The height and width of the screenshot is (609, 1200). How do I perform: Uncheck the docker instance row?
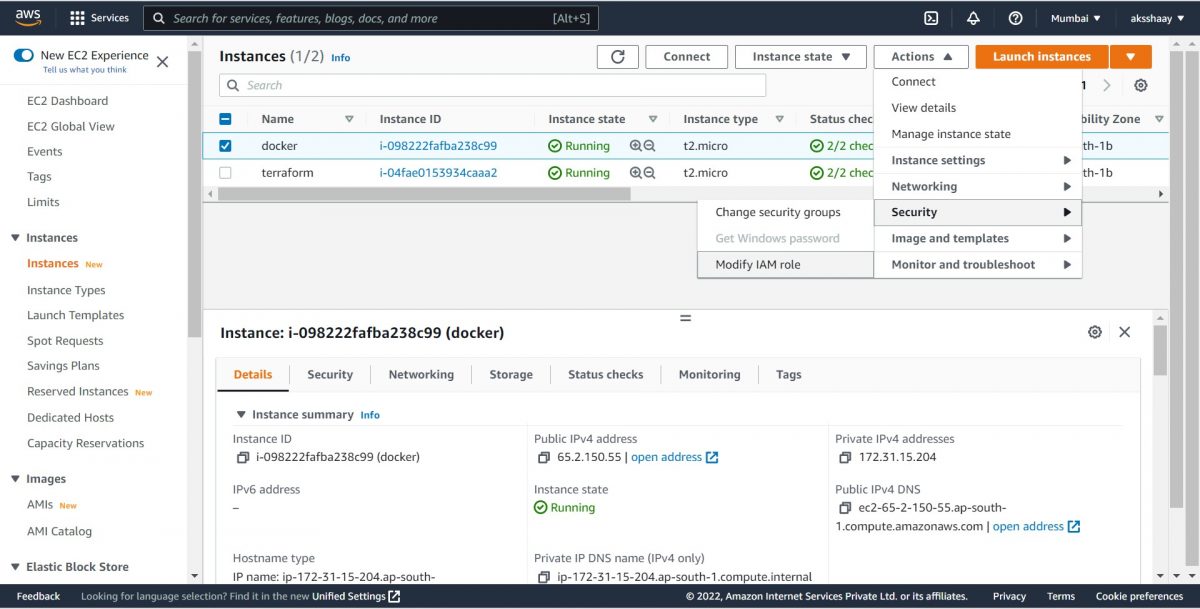[x=225, y=145]
